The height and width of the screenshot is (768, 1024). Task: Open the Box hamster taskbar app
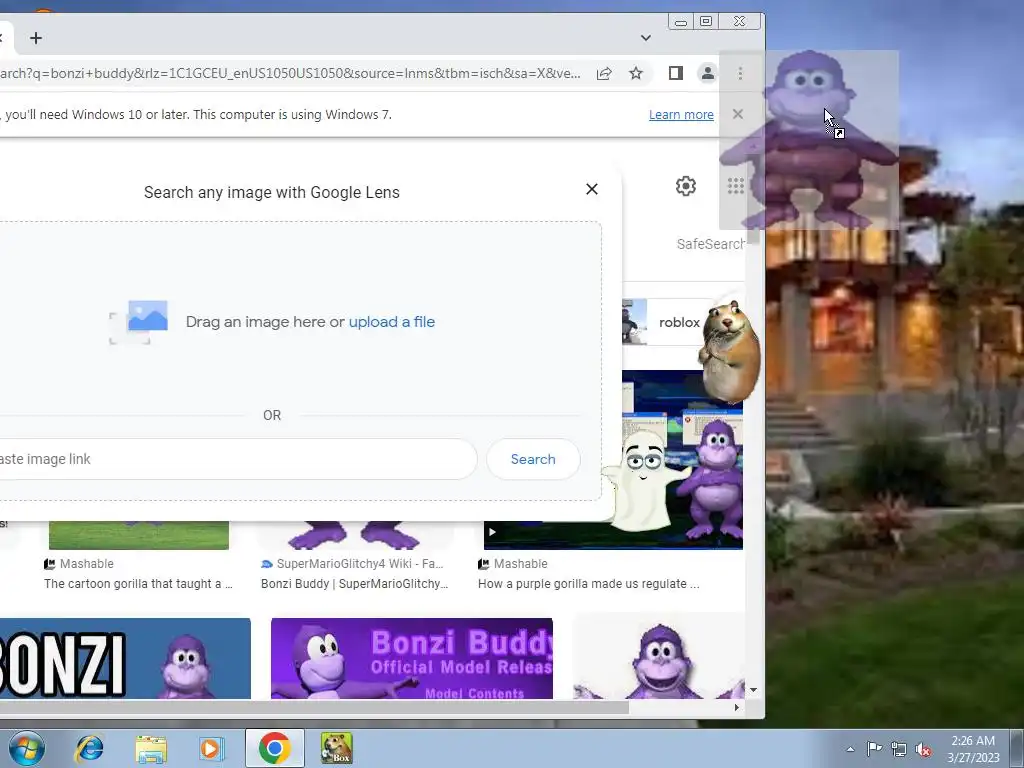pyautogui.click(x=336, y=748)
